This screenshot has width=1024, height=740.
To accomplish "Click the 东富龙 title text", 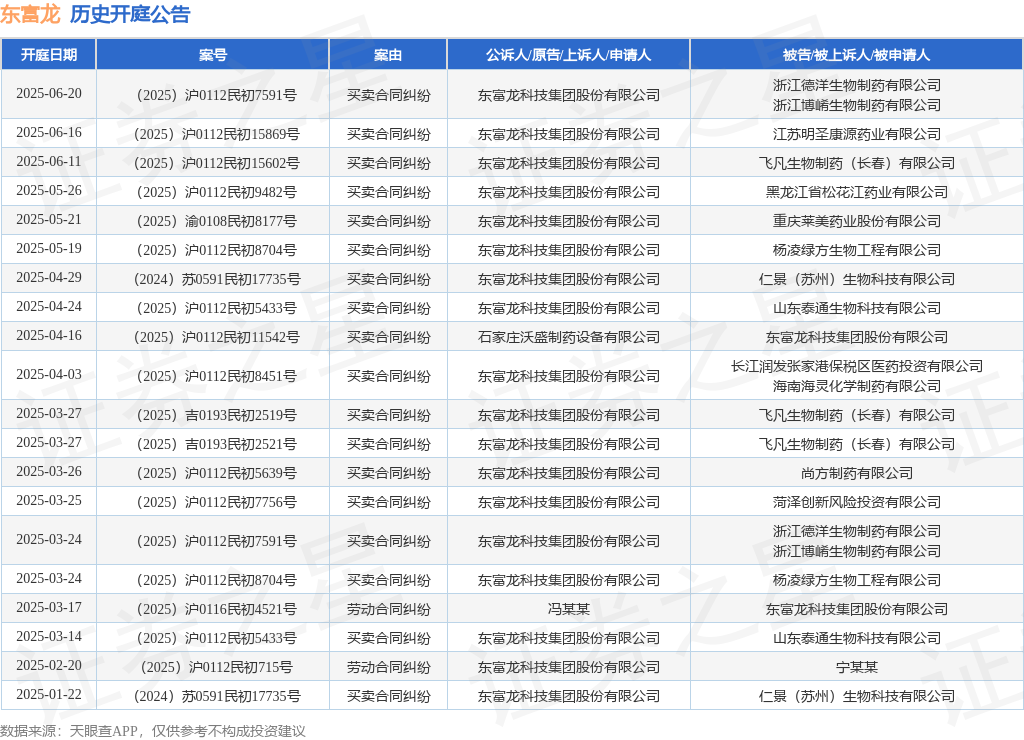I will (30, 14).
